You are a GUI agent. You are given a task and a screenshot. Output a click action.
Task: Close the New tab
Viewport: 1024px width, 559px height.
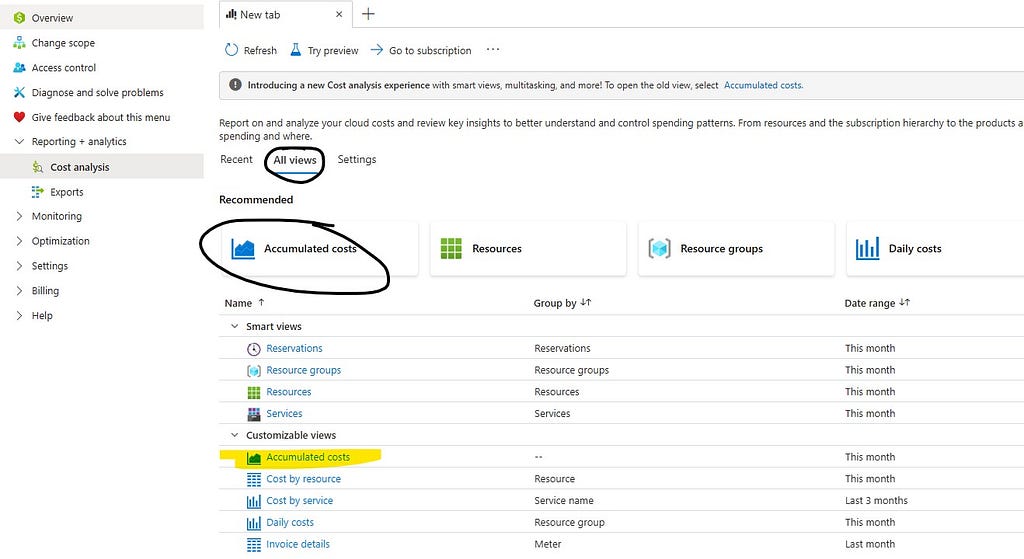coord(339,14)
